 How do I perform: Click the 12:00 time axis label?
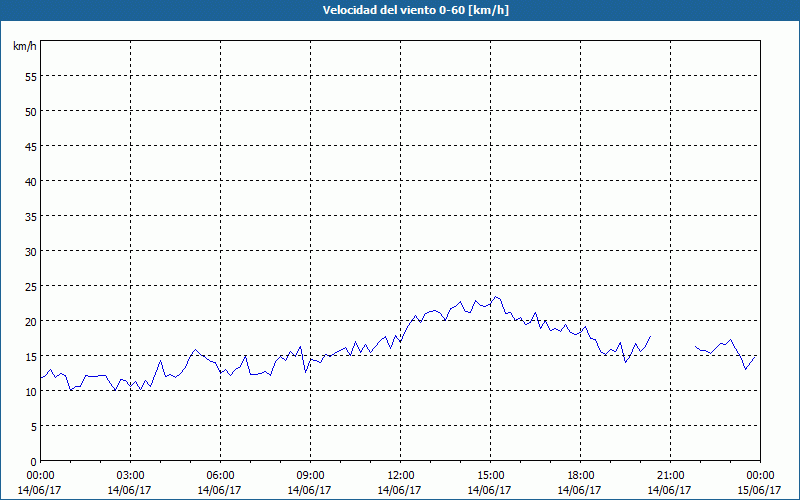(401, 476)
